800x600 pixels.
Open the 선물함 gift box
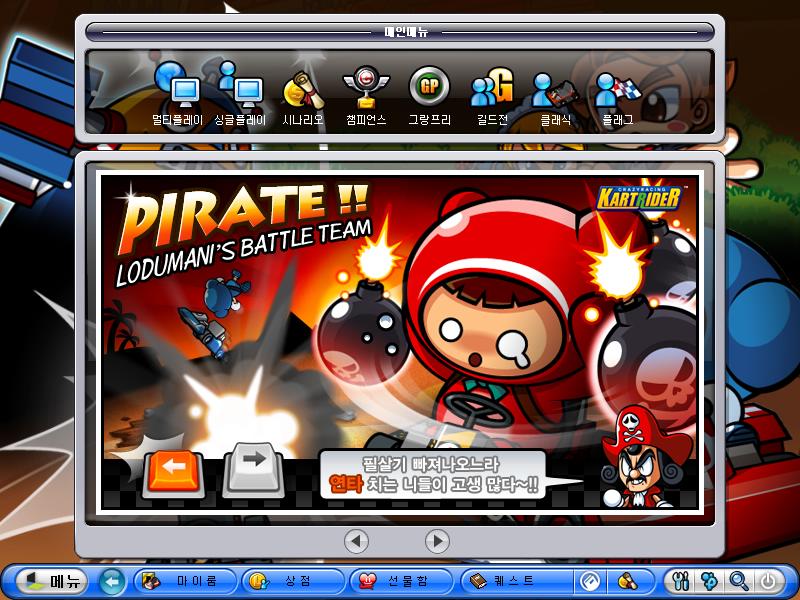(x=402, y=581)
